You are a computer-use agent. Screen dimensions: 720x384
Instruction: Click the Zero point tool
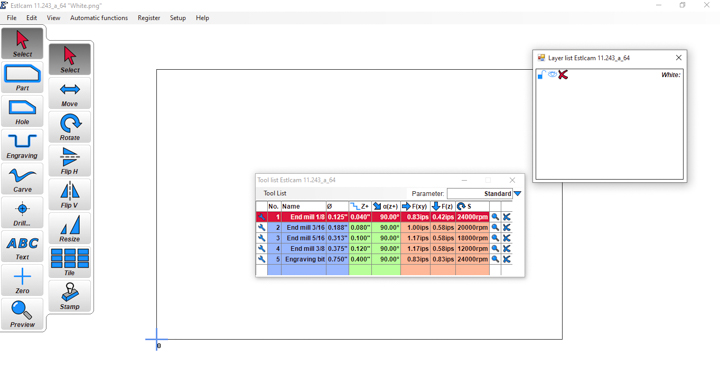22,281
